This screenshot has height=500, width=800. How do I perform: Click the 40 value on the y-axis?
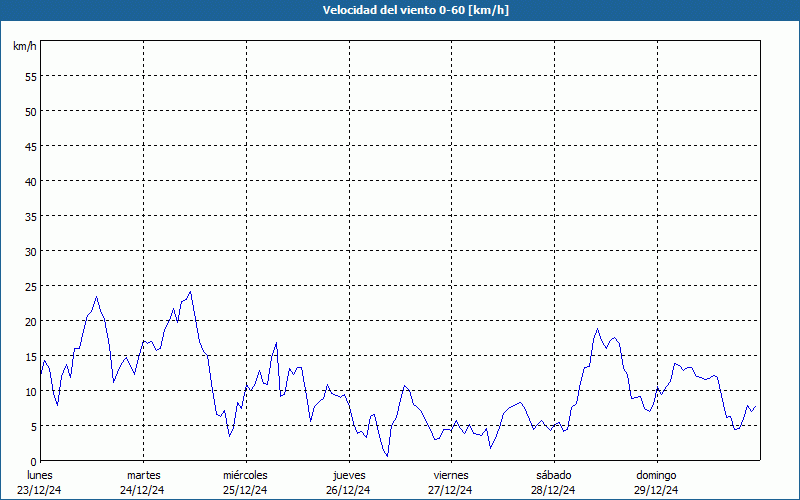[31, 183]
